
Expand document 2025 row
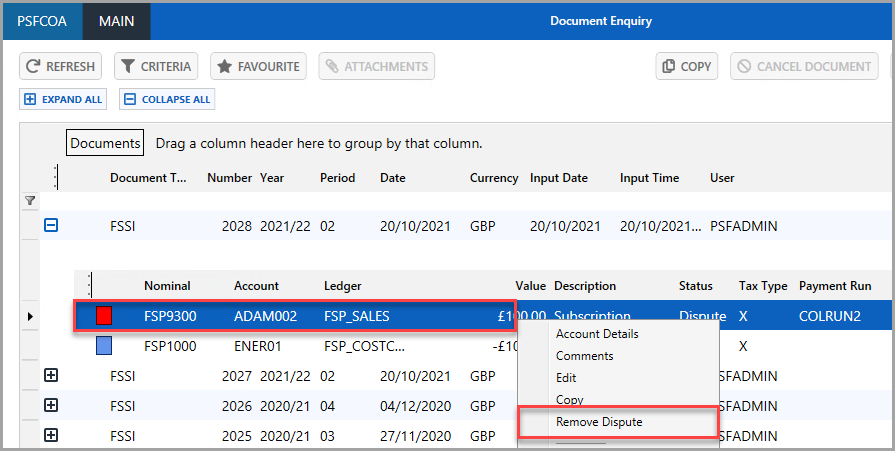[x=51, y=436]
